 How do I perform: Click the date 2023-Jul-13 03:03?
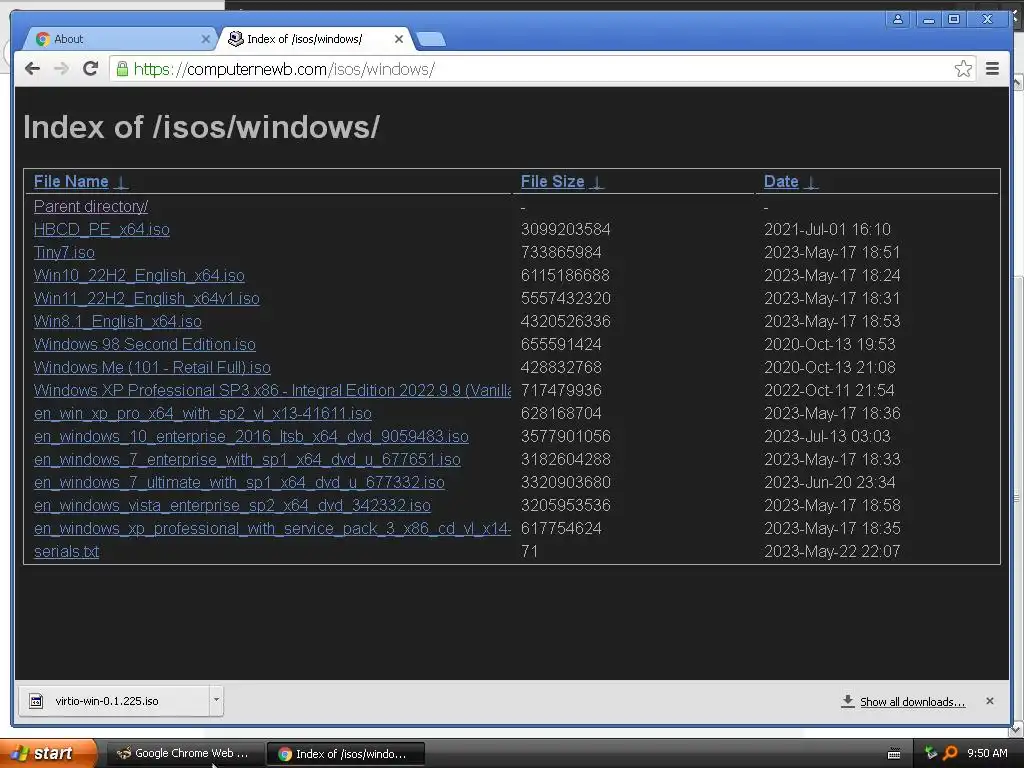pyautogui.click(x=827, y=436)
